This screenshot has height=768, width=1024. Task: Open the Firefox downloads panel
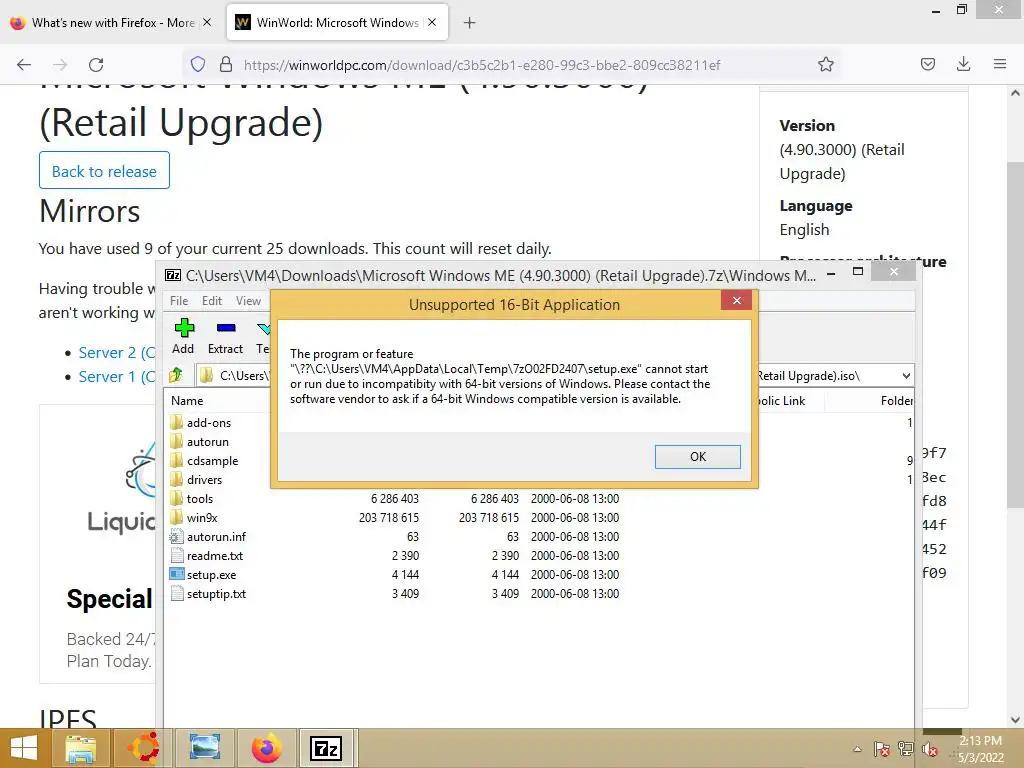point(963,64)
